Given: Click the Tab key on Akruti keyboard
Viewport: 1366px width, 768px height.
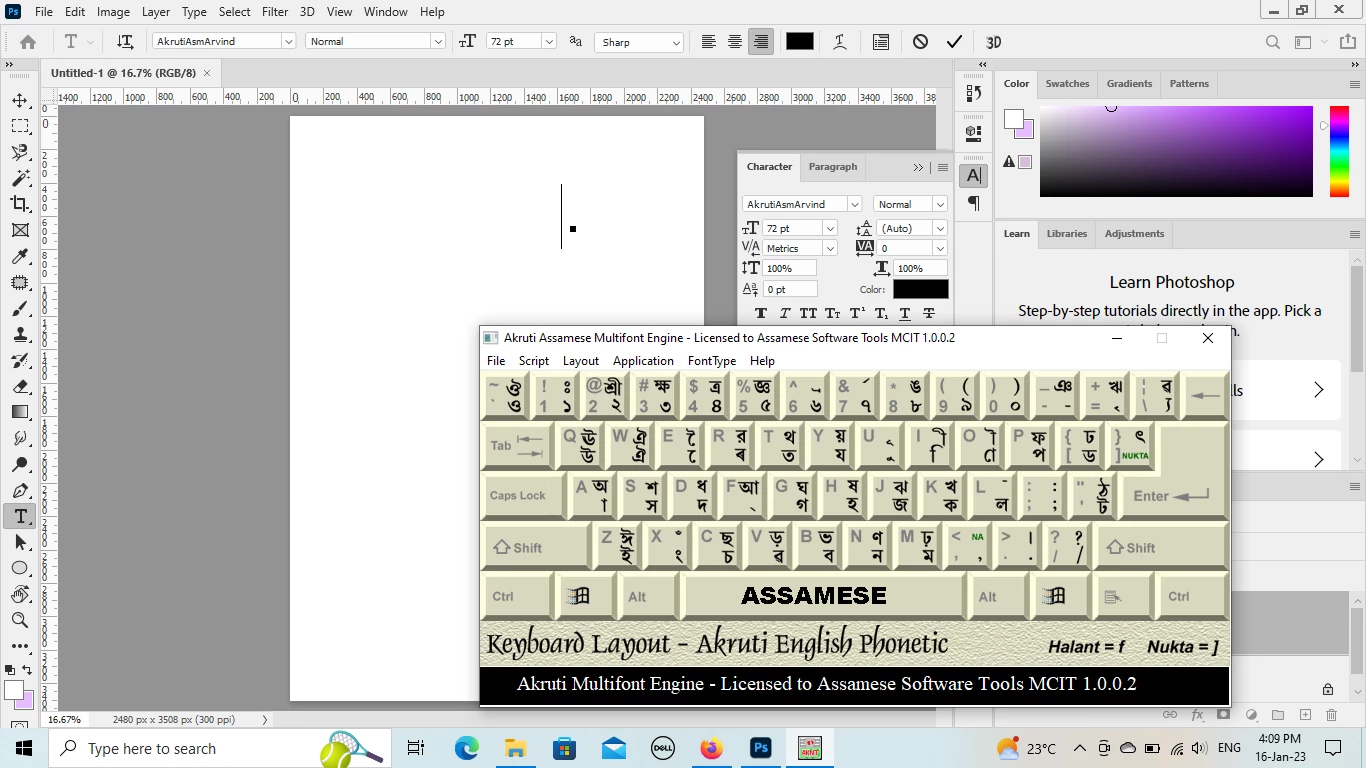Looking at the screenshot, I should pyautogui.click(x=517, y=445).
